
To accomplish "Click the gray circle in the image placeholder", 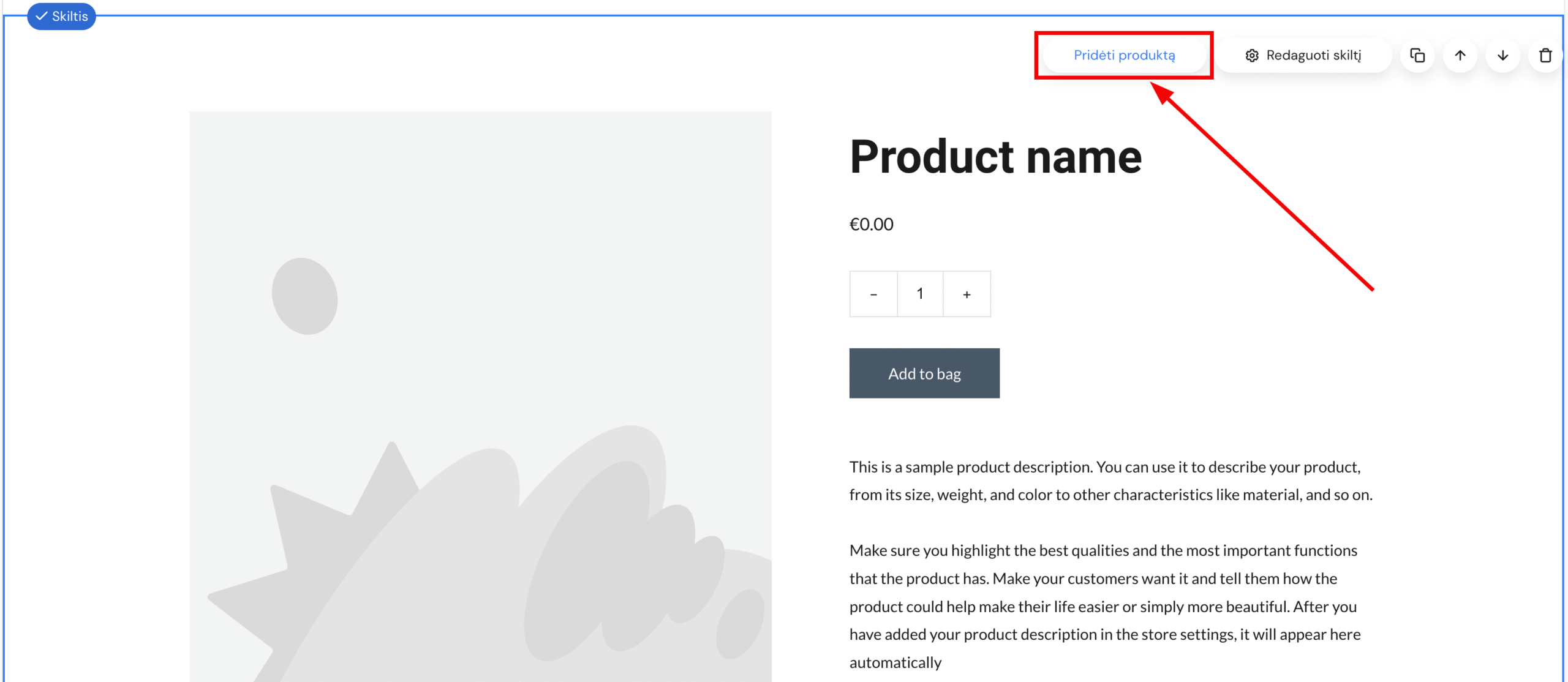I will [304, 296].
